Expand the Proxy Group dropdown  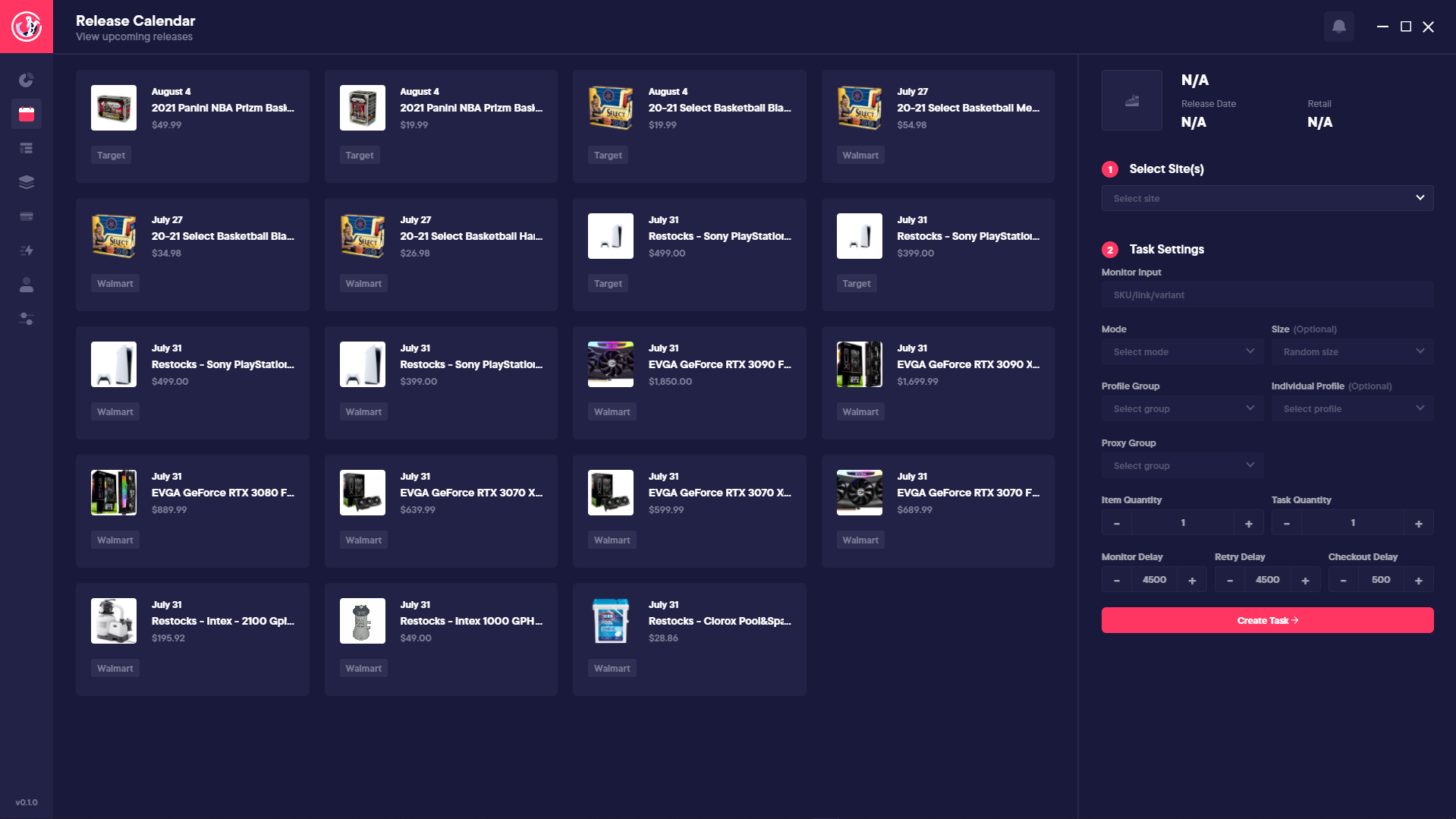coord(1182,465)
